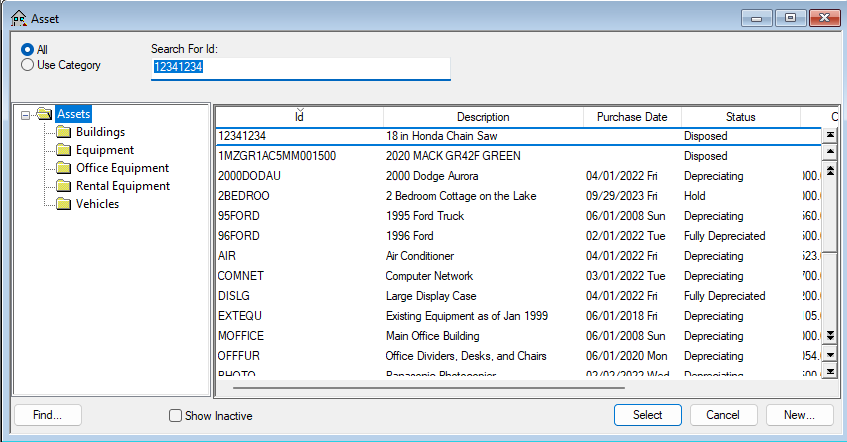
Task: Page up with the double up arrow
Action: [829, 171]
